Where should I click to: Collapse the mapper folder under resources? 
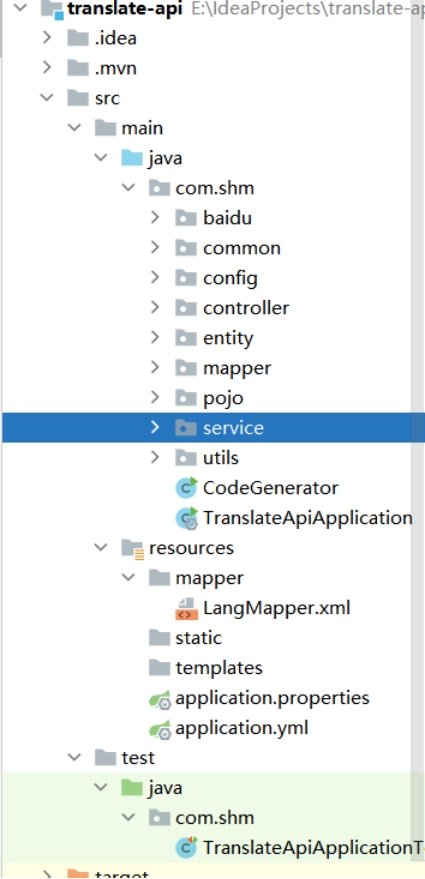[129, 577]
